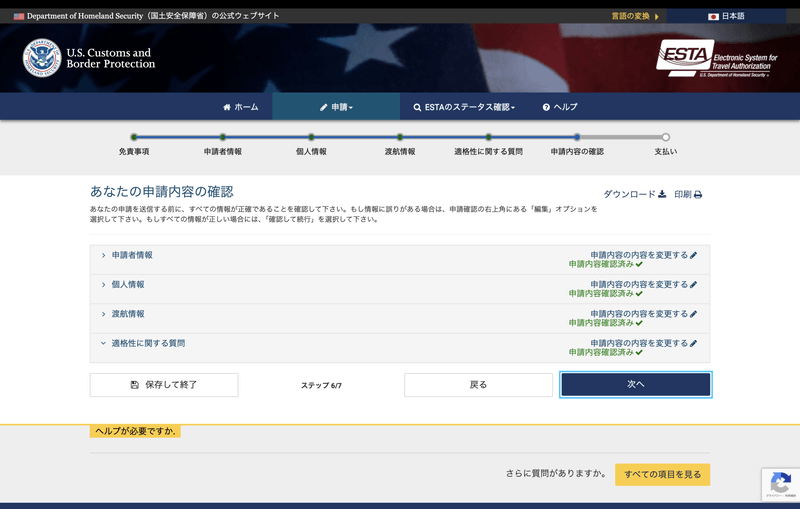Click the ESTA logo in header
Viewport: 800px width, 509px height.
coord(716,58)
